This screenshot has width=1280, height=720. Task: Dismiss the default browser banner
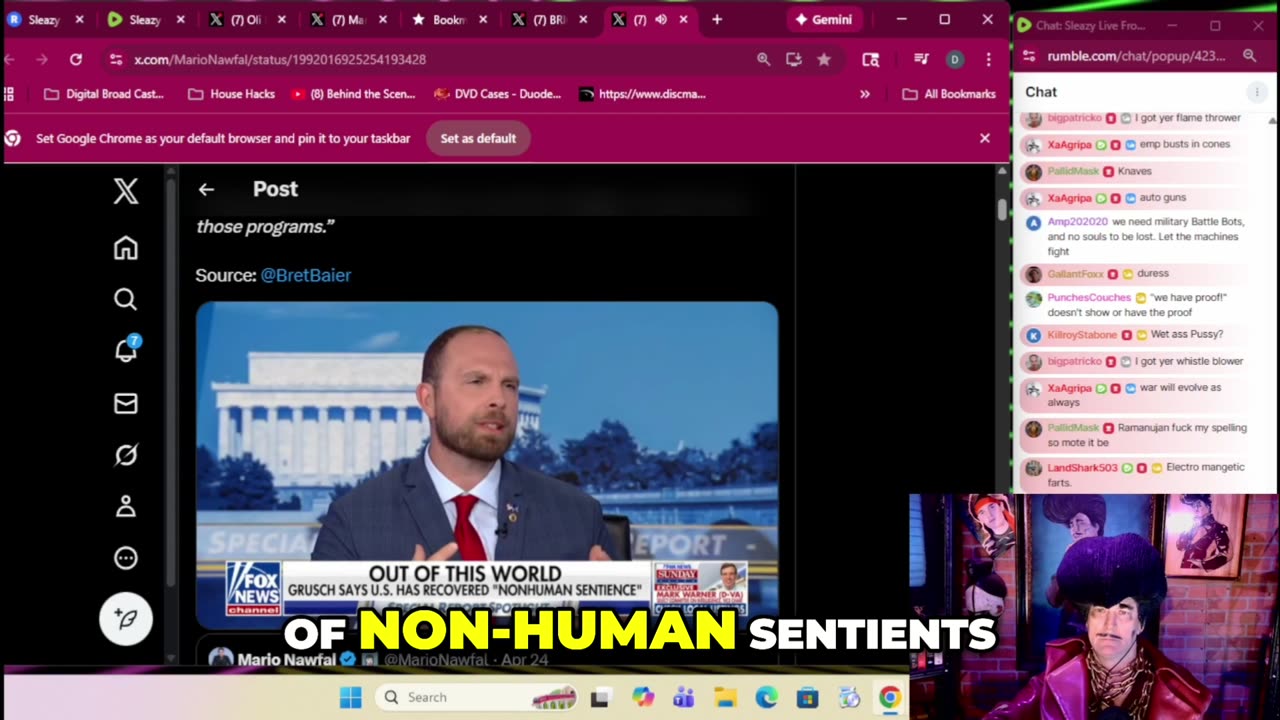(x=985, y=138)
